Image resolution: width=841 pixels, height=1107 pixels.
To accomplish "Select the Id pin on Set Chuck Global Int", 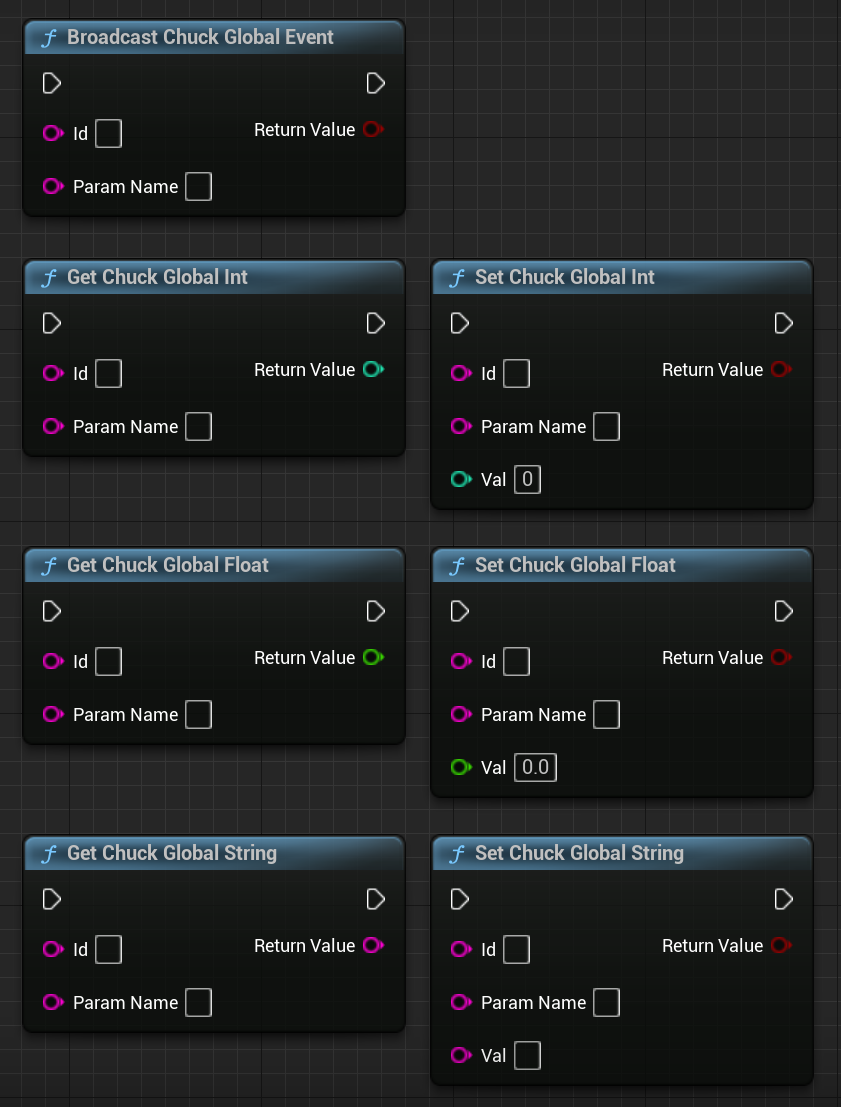I will (460, 373).
